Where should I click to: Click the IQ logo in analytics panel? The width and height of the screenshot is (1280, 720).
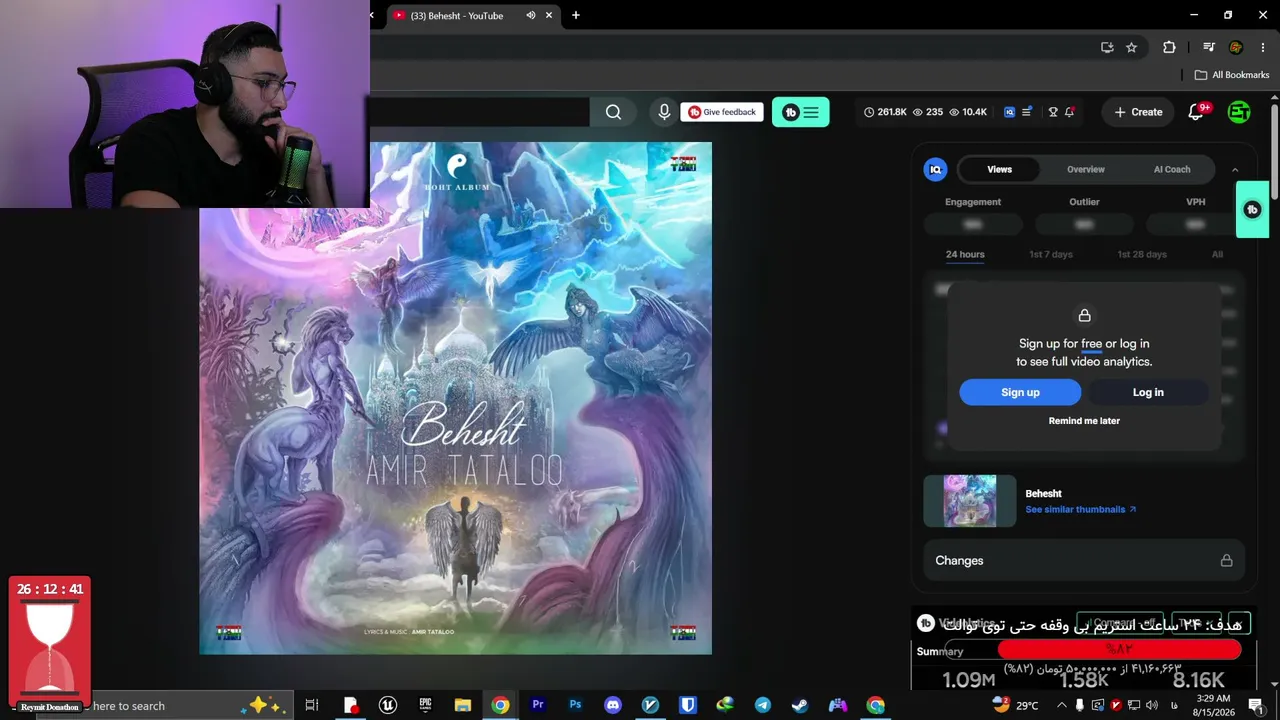pyautogui.click(x=935, y=169)
